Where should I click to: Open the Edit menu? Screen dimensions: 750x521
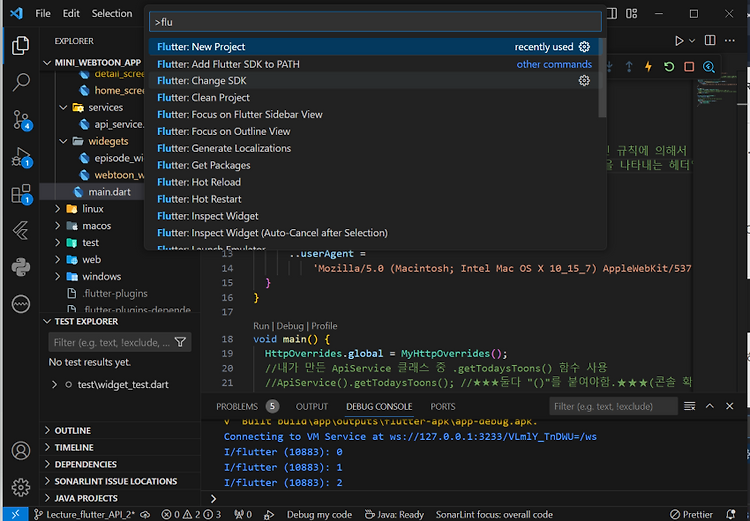71,13
